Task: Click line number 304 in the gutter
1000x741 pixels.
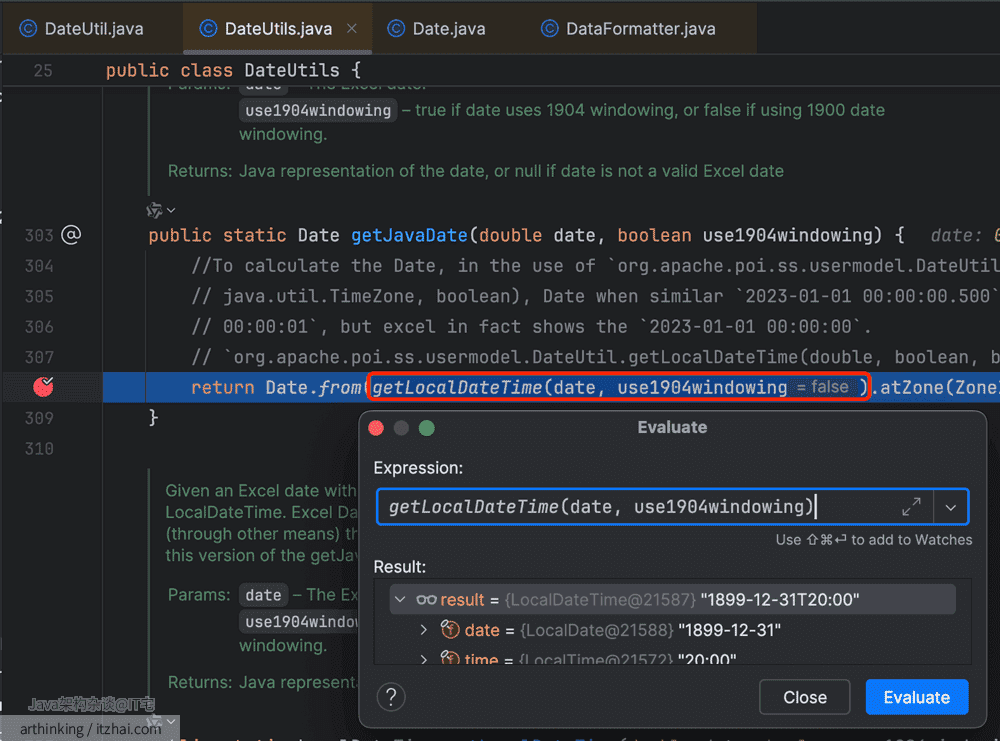Action: point(39,266)
